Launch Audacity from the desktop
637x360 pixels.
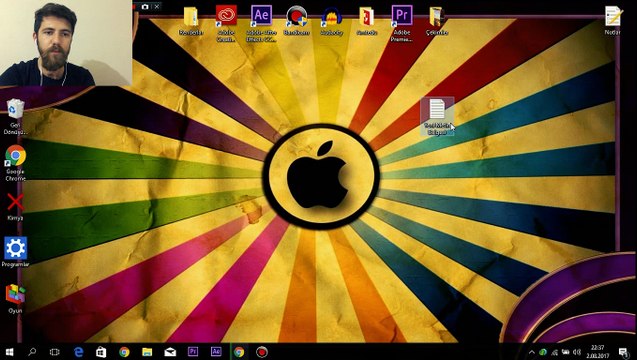point(332,20)
